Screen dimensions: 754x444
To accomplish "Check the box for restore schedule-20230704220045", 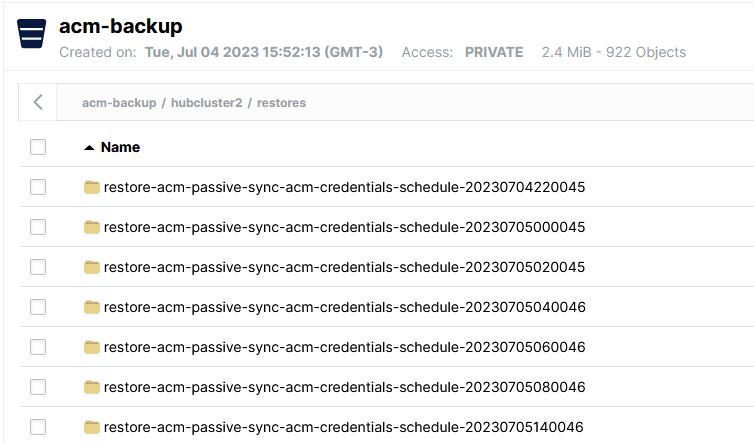I will point(38,187).
